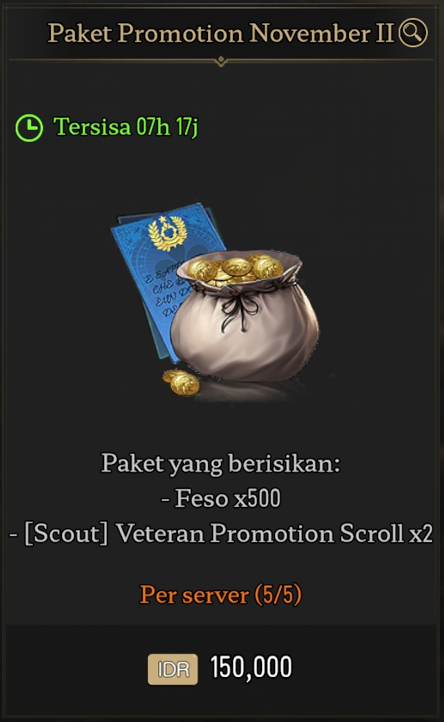The width and height of the screenshot is (444, 722).
Task: Open package details with the magnifier icon
Action: pyautogui.click(x=413, y=32)
